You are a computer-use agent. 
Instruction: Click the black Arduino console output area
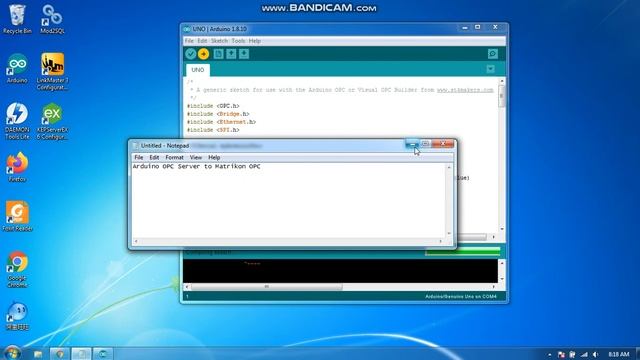[x=340, y=271]
